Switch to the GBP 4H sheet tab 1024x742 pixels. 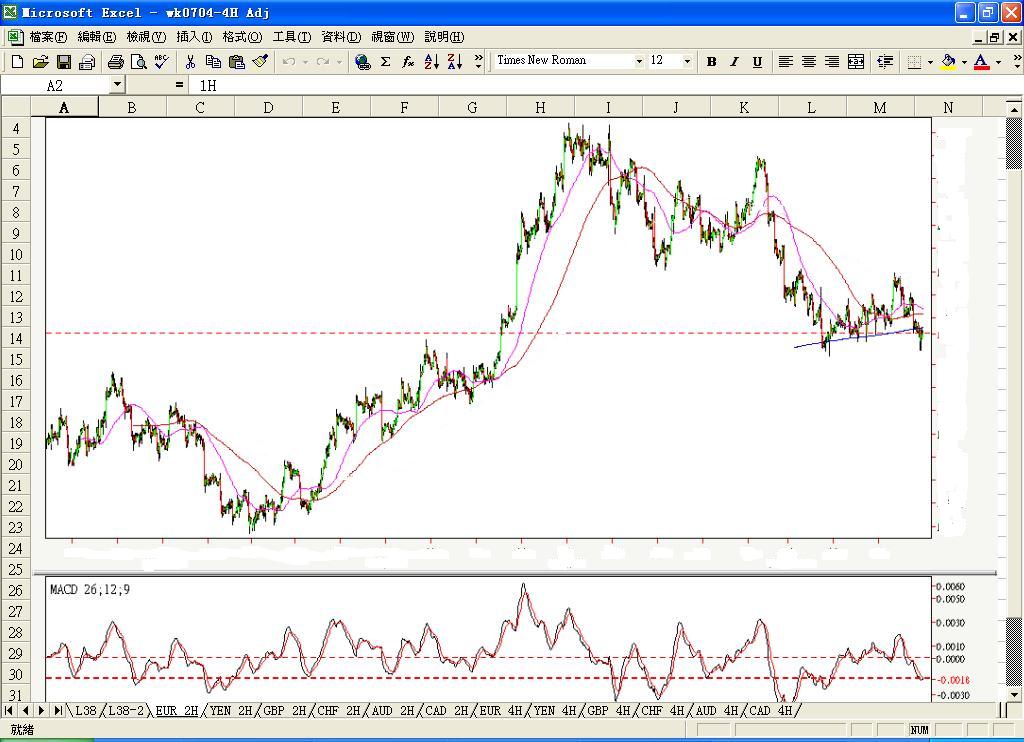pyautogui.click(x=608, y=711)
